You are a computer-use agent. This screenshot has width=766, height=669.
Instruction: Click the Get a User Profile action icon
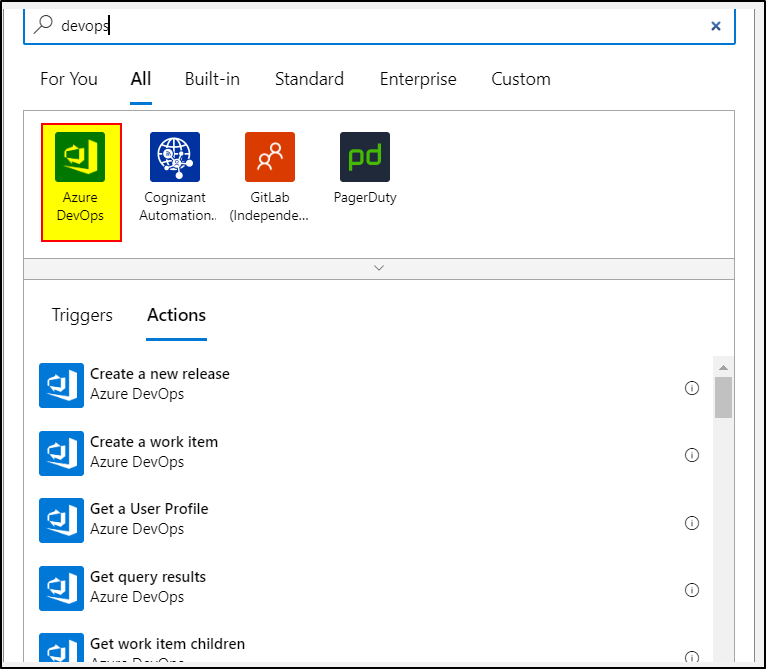(x=62, y=520)
